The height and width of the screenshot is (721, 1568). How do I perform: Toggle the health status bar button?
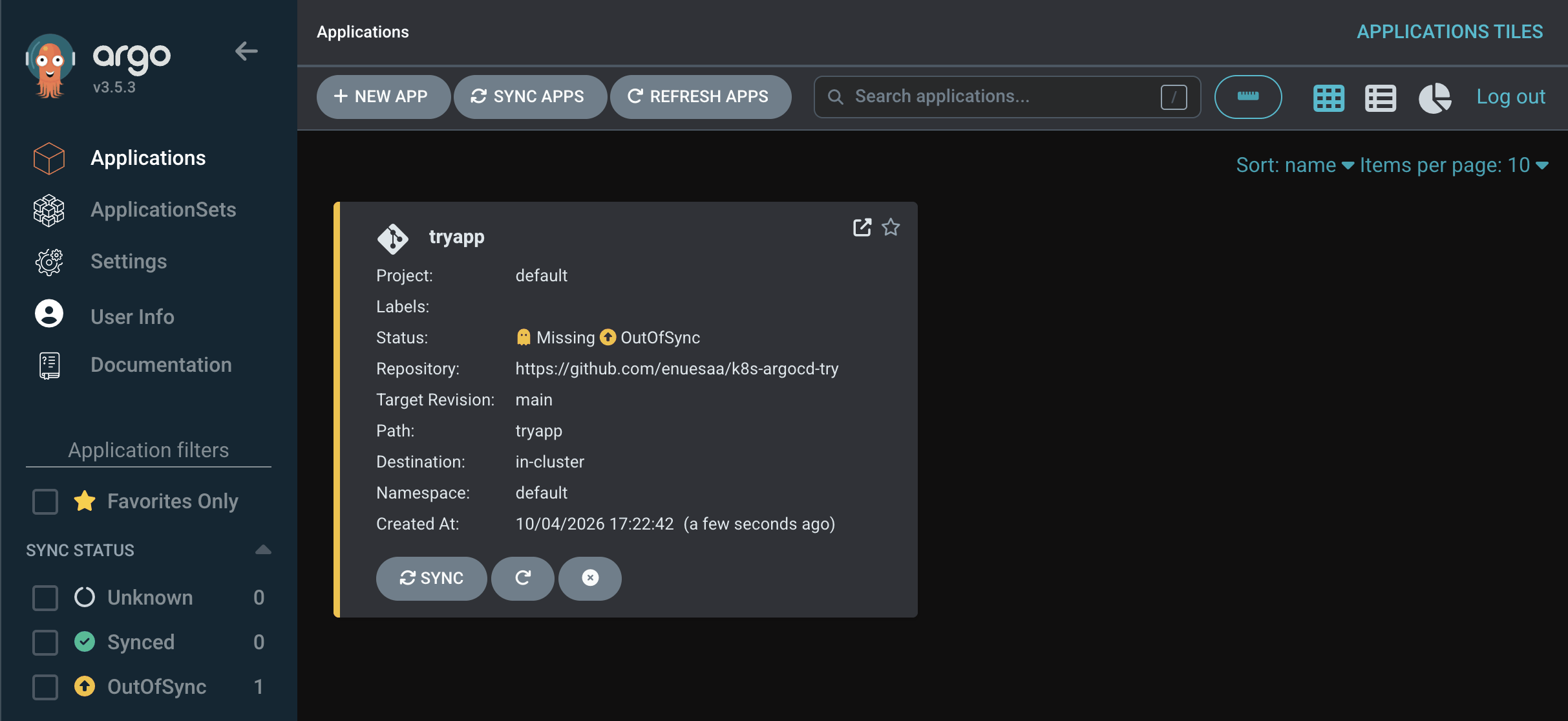(x=1248, y=97)
